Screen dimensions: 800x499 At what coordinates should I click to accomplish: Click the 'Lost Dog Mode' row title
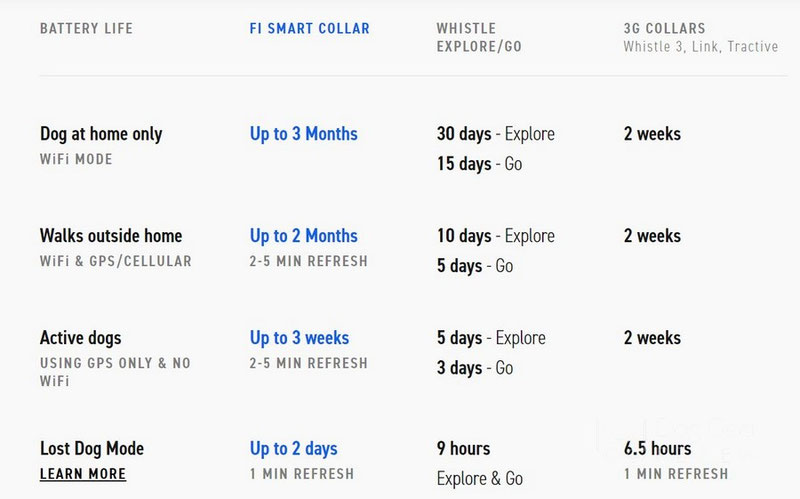[92, 448]
